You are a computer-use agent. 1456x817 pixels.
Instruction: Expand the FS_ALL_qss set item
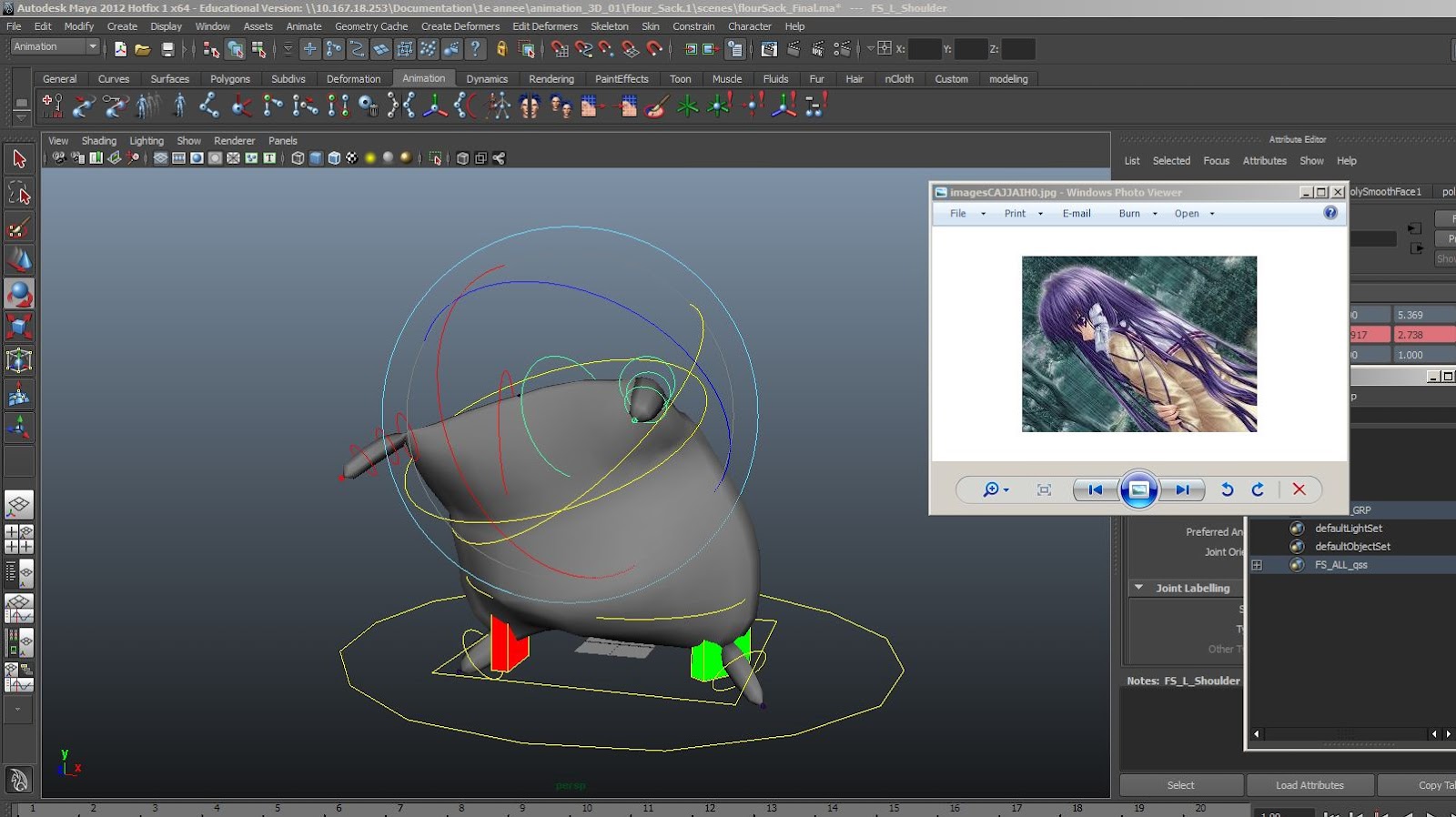pos(1257,565)
